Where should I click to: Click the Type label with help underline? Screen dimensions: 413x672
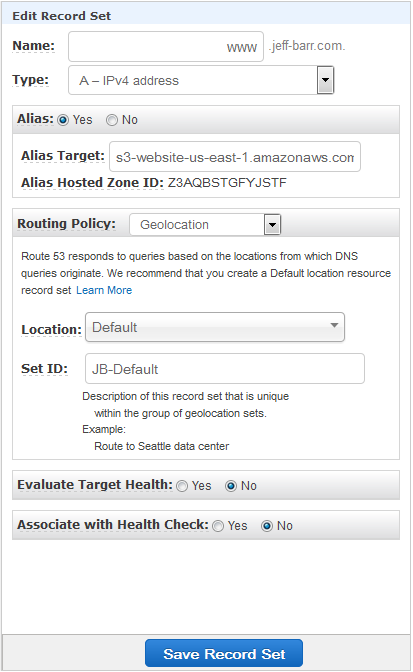pos(30,80)
